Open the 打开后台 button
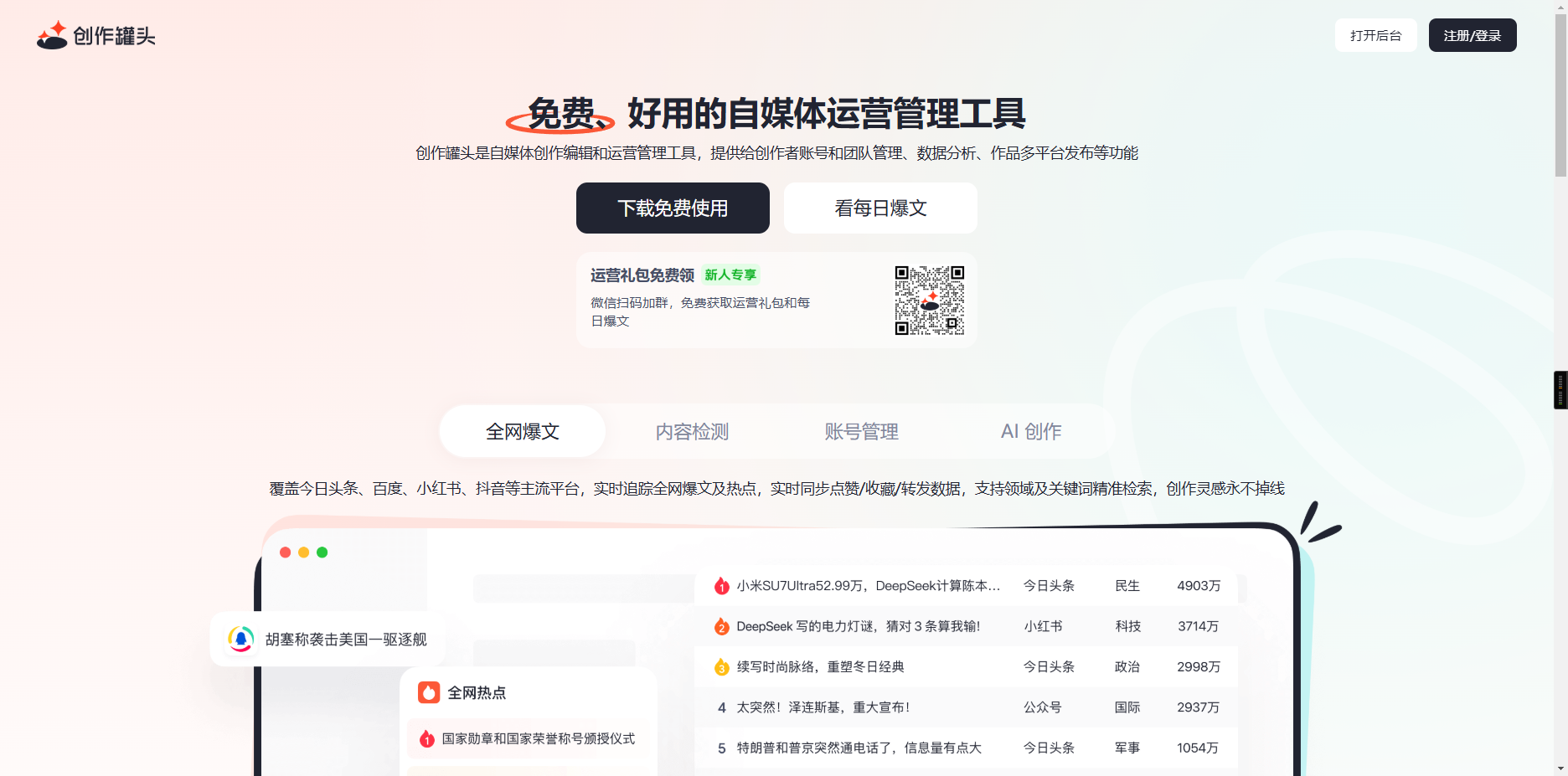 [1375, 35]
